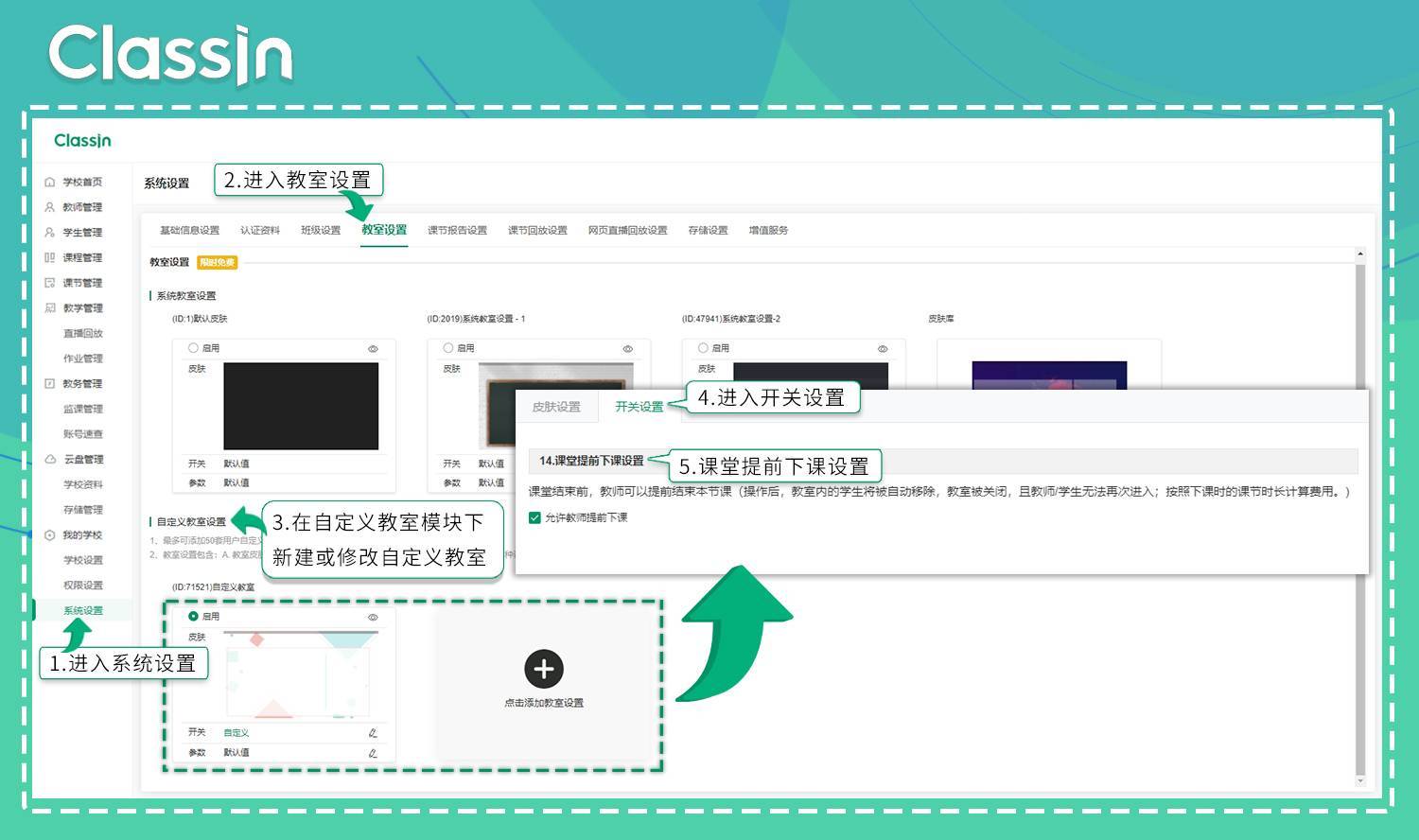Image resolution: width=1419 pixels, height=840 pixels.
Task: Click the 课程管理 icon in sidebar
Action: (x=50, y=257)
